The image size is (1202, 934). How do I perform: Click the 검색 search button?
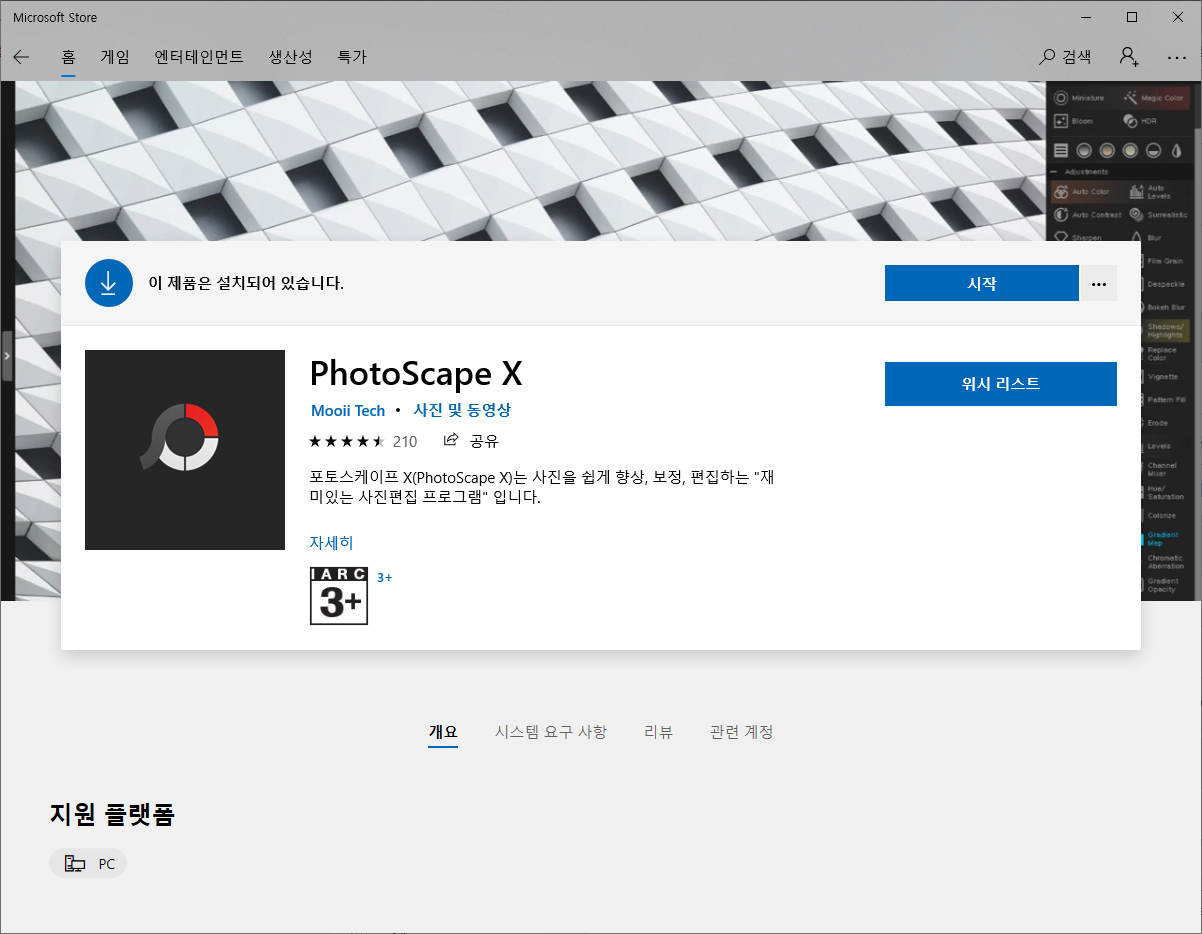click(x=1066, y=57)
